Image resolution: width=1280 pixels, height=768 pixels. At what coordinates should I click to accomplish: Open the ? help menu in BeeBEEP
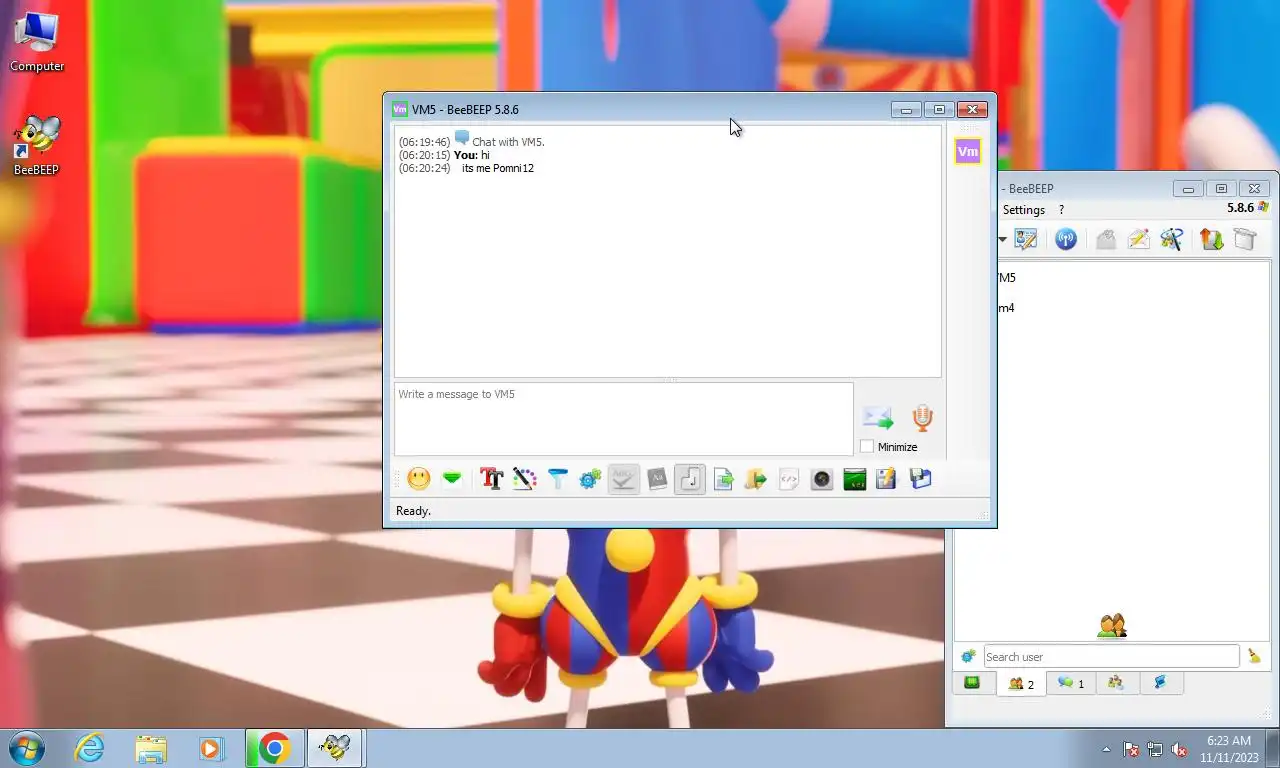click(1061, 210)
